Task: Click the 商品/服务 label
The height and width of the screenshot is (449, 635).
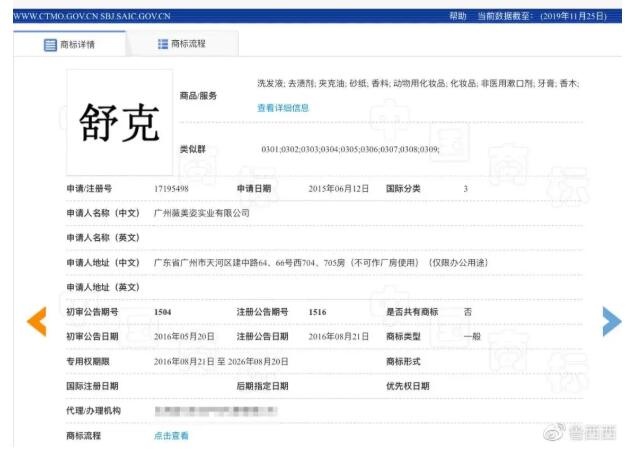Action: [198, 96]
